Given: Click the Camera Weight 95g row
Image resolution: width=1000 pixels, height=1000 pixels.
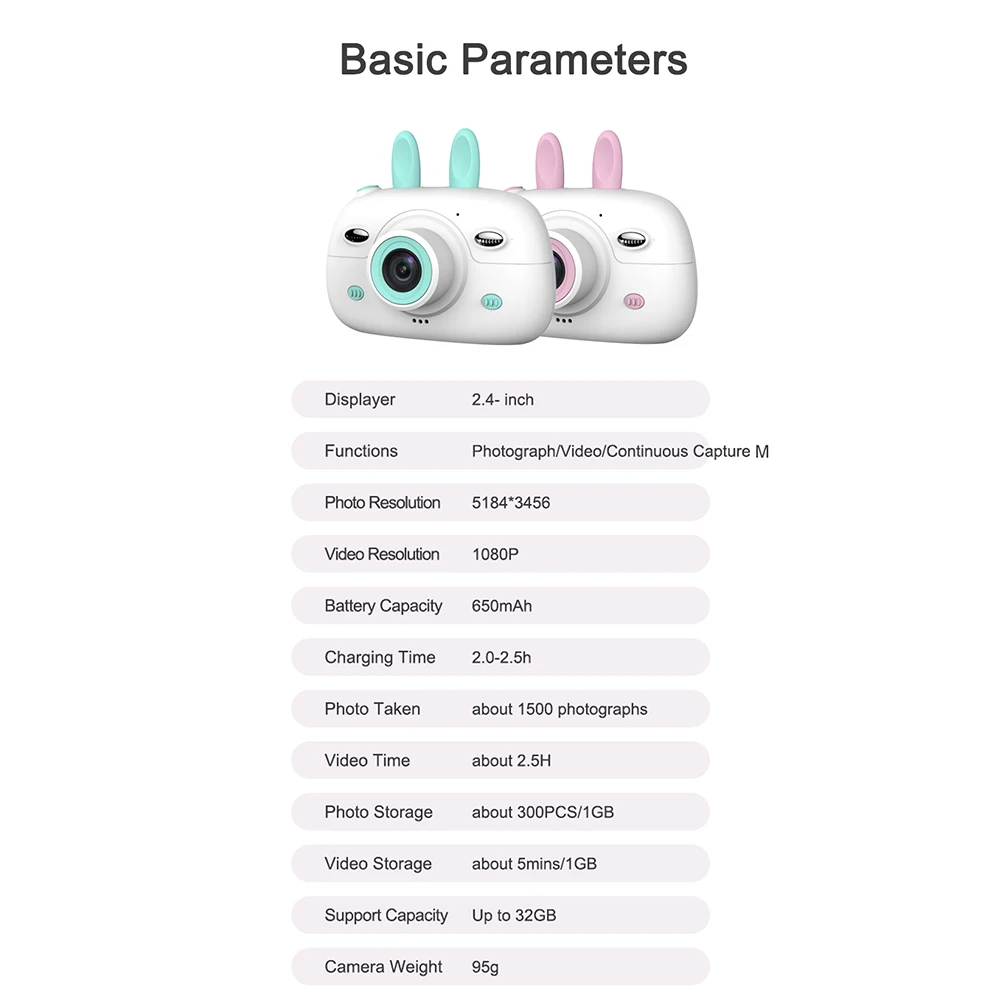Looking at the screenshot, I should [501, 967].
